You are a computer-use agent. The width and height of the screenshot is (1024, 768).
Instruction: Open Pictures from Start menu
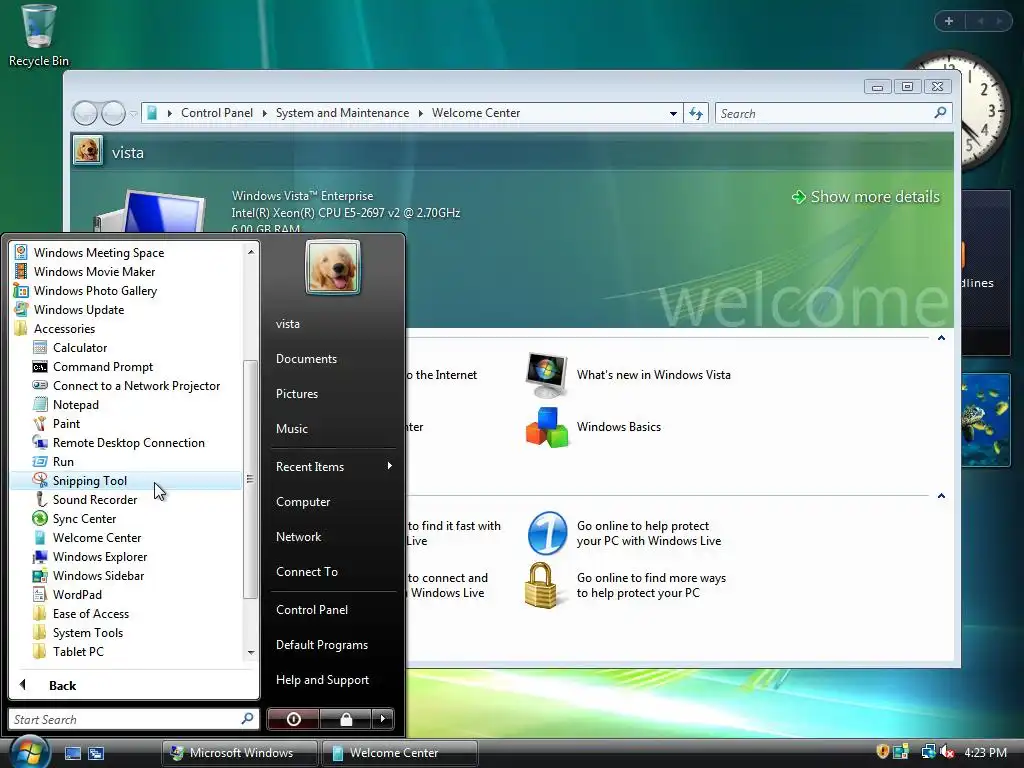pyautogui.click(x=297, y=394)
